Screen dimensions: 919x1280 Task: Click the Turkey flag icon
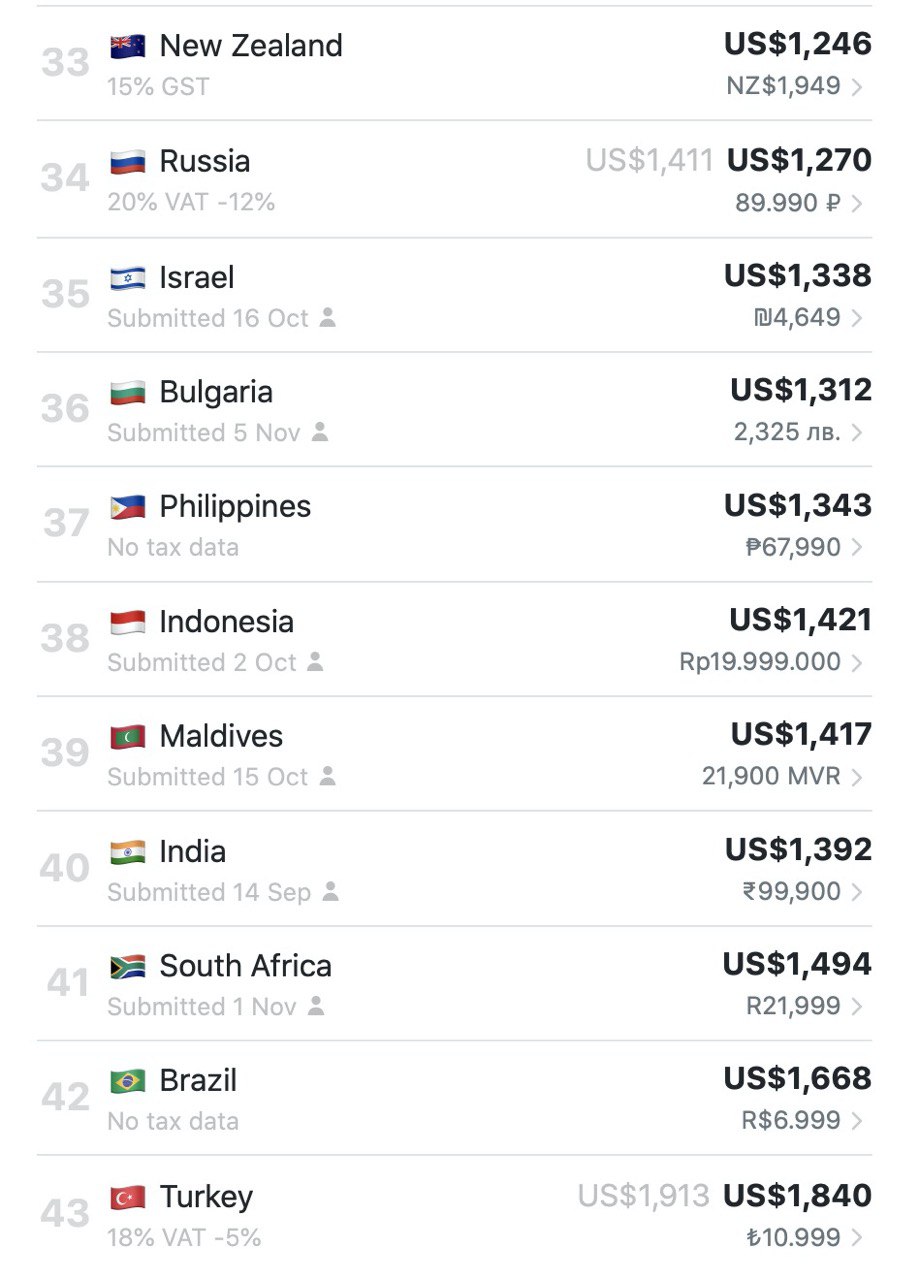128,1197
